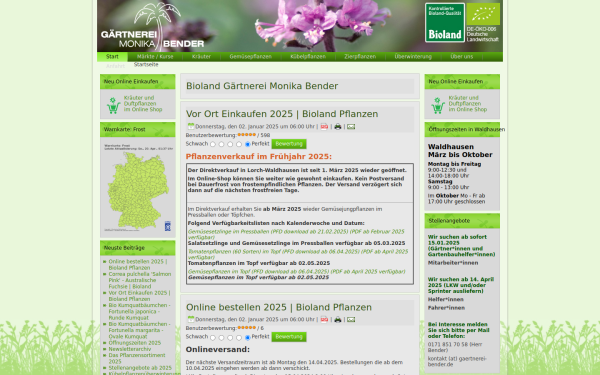The image size is (600, 375).
Task: Open sidebar Vor Ort Einkaufen 2025 post link
Action: 139,296
